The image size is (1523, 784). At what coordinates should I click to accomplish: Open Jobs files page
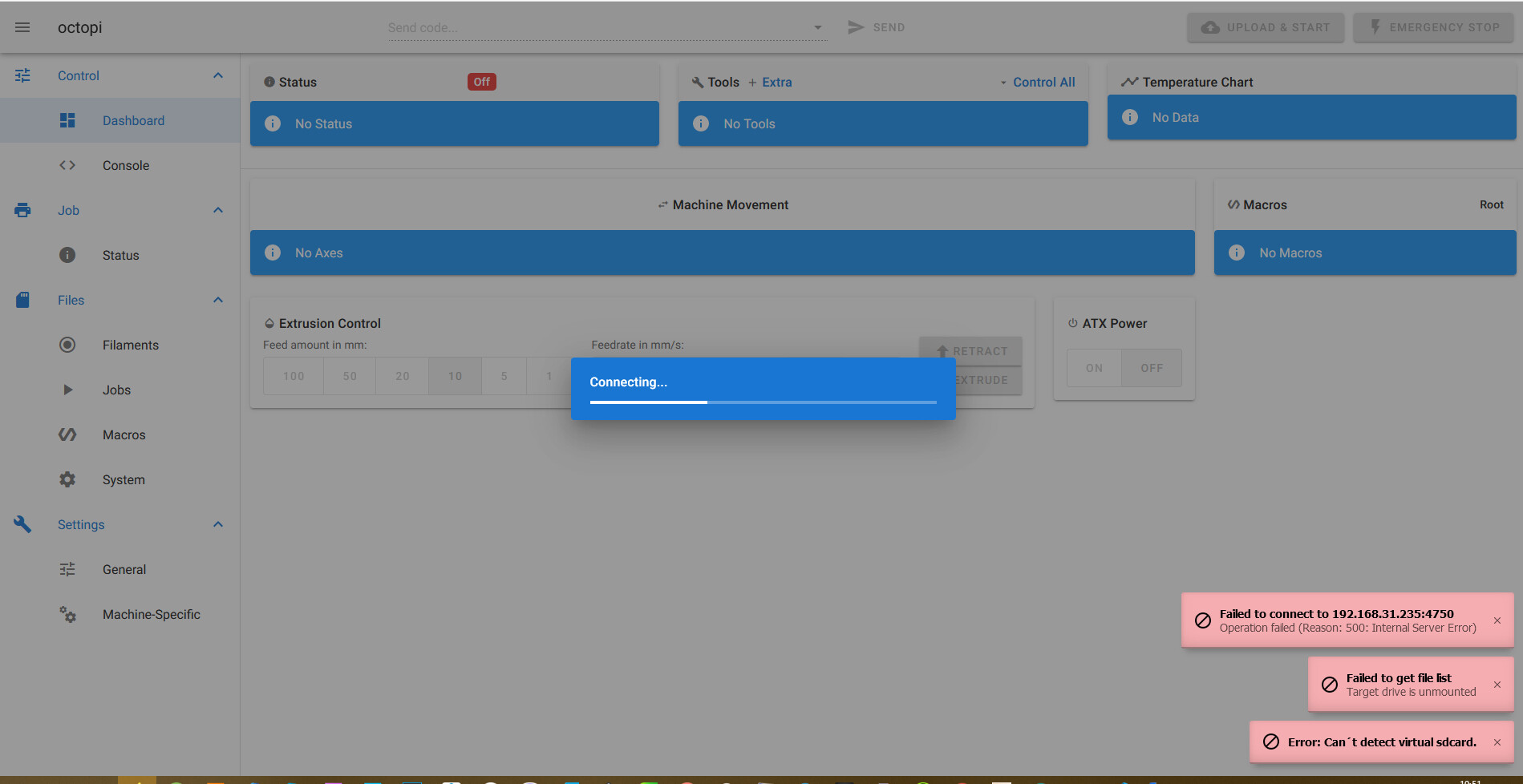pos(120,390)
